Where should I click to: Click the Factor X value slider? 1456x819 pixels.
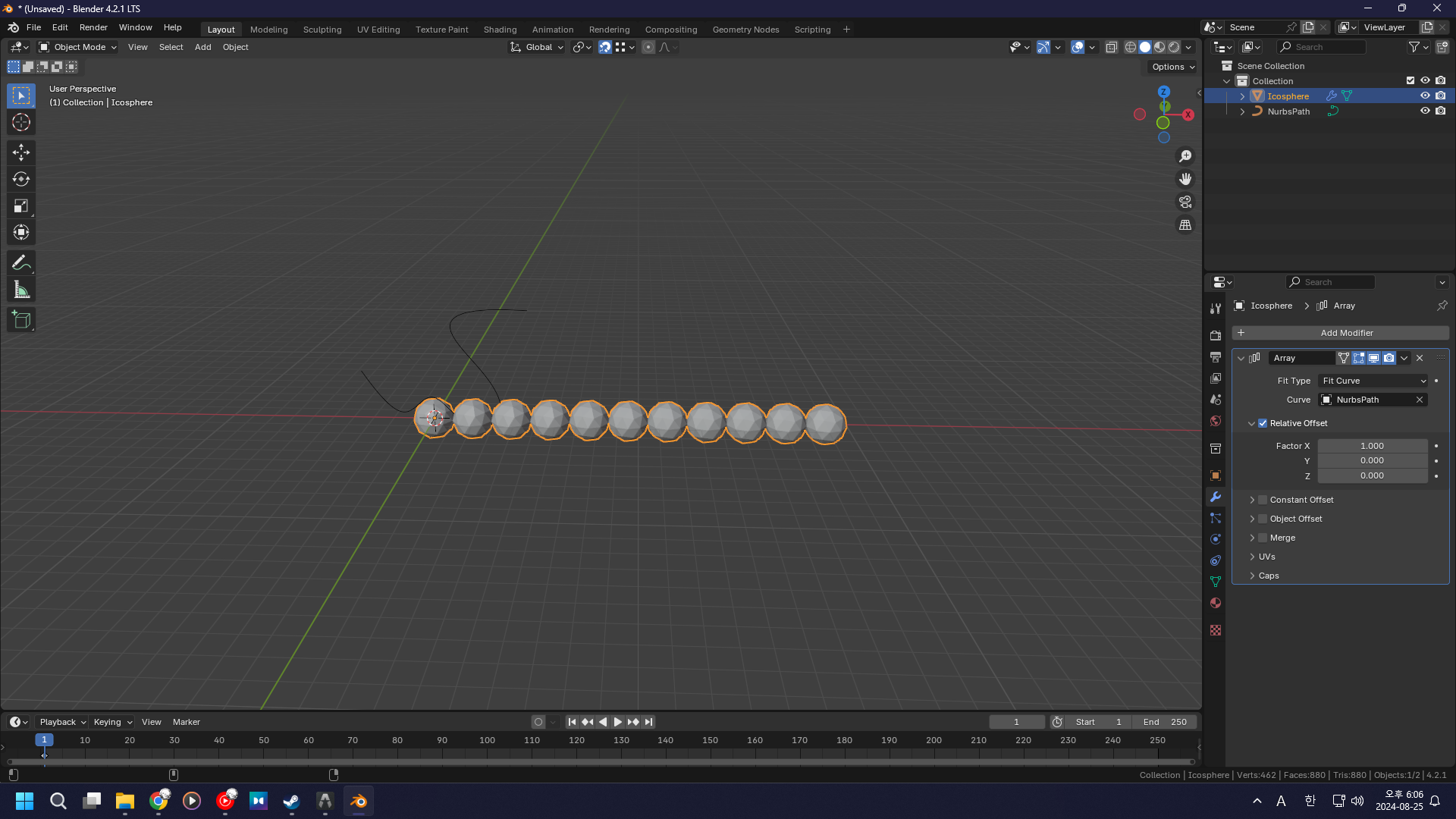click(x=1372, y=446)
